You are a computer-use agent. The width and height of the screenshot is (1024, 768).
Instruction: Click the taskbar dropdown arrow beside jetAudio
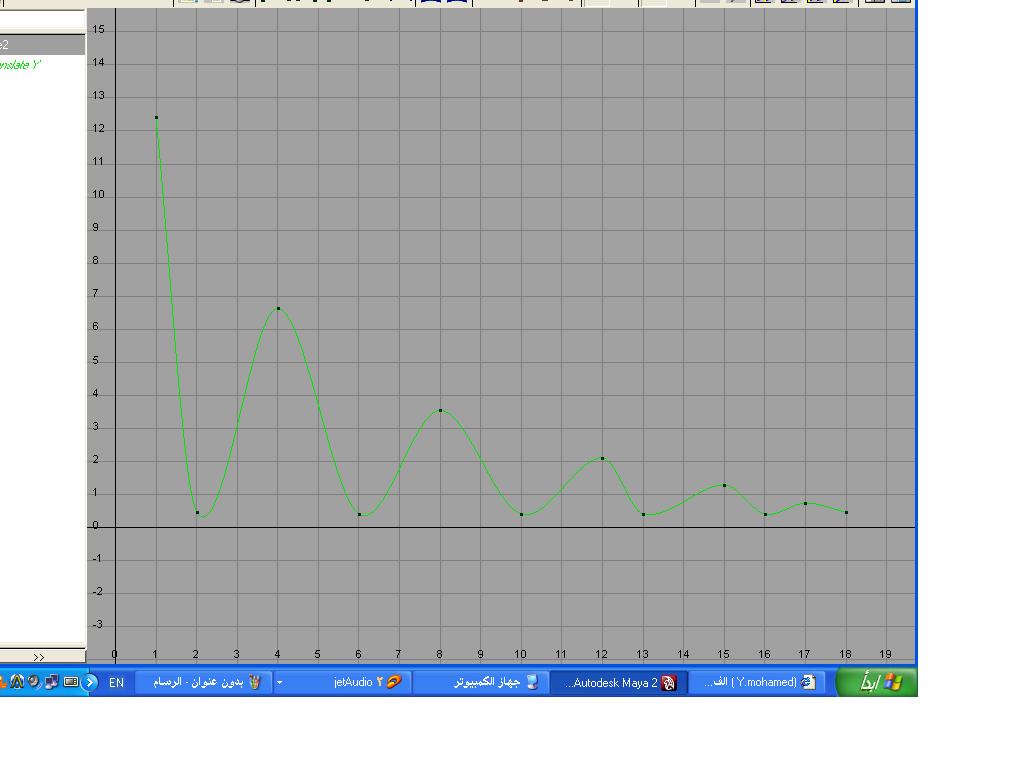(x=280, y=682)
